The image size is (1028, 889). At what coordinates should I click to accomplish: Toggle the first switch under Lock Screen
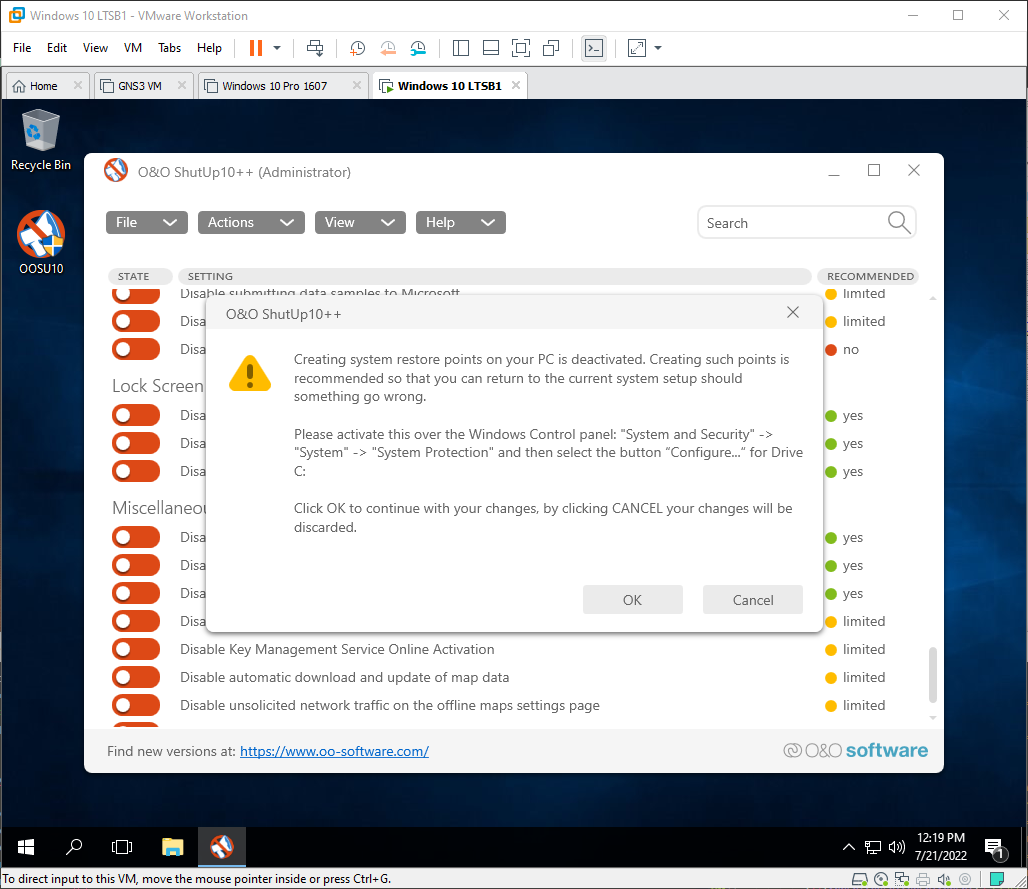tap(136, 416)
